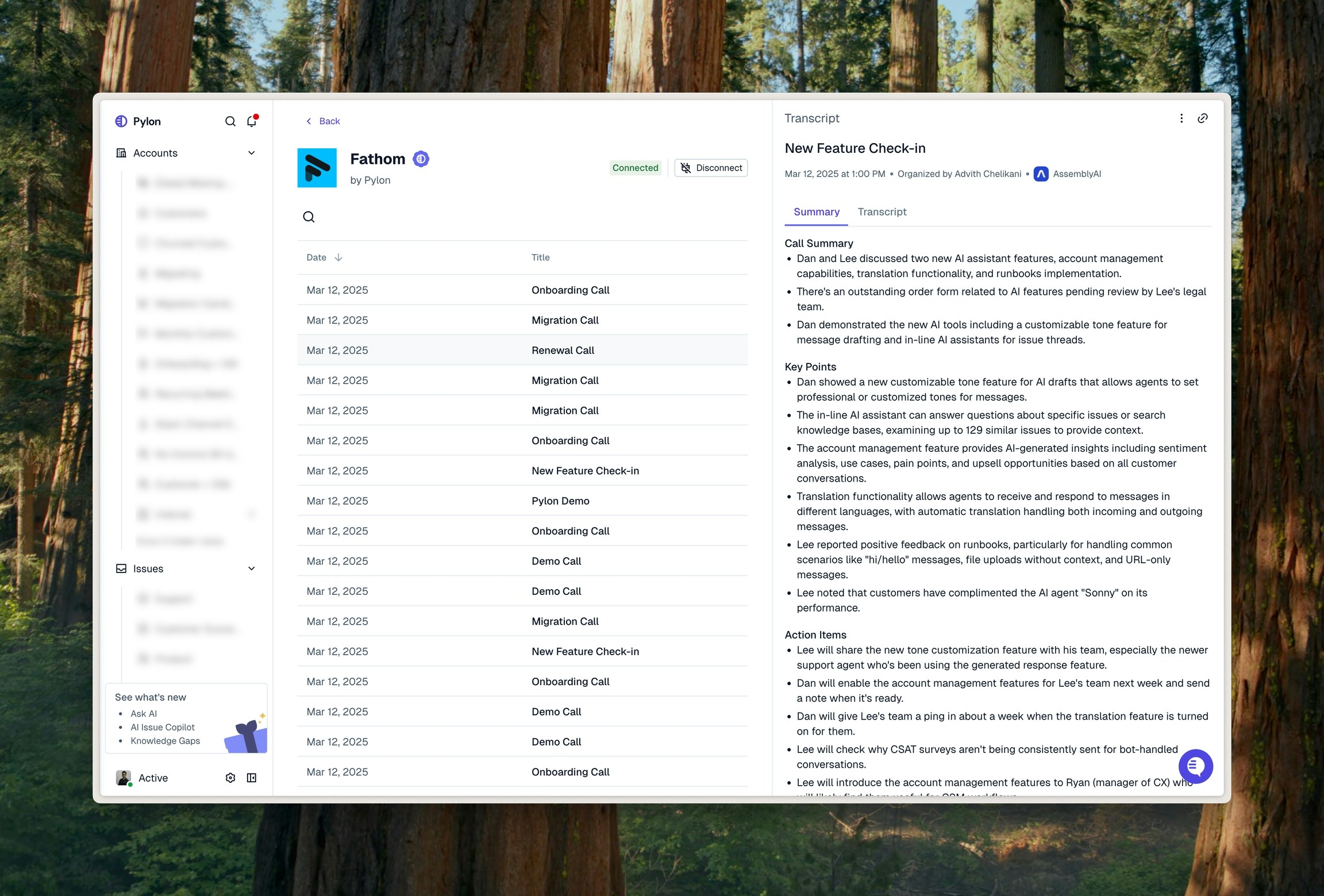Image resolution: width=1324 pixels, height=896 pixels.
Task: Open the chat support bubble icon
Action: click(1195, 766)
